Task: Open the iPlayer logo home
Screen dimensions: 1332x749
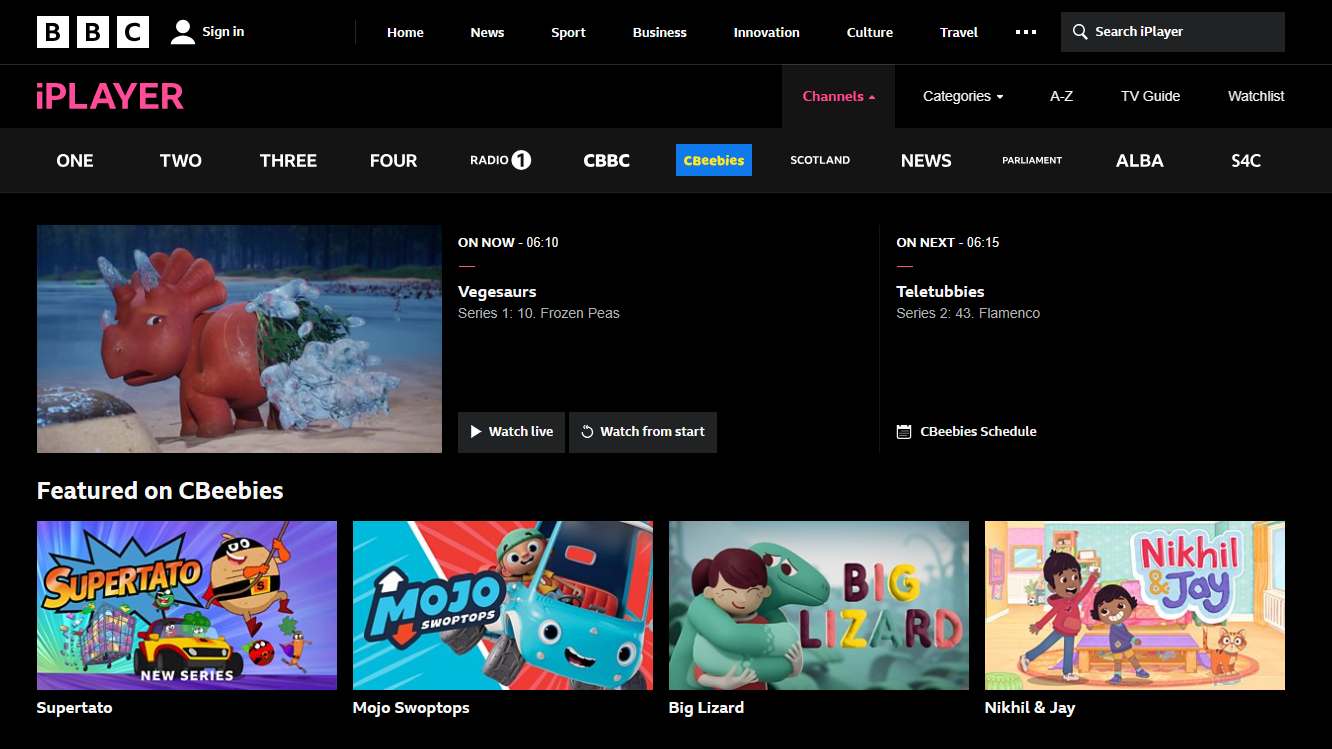Action: 110,96
